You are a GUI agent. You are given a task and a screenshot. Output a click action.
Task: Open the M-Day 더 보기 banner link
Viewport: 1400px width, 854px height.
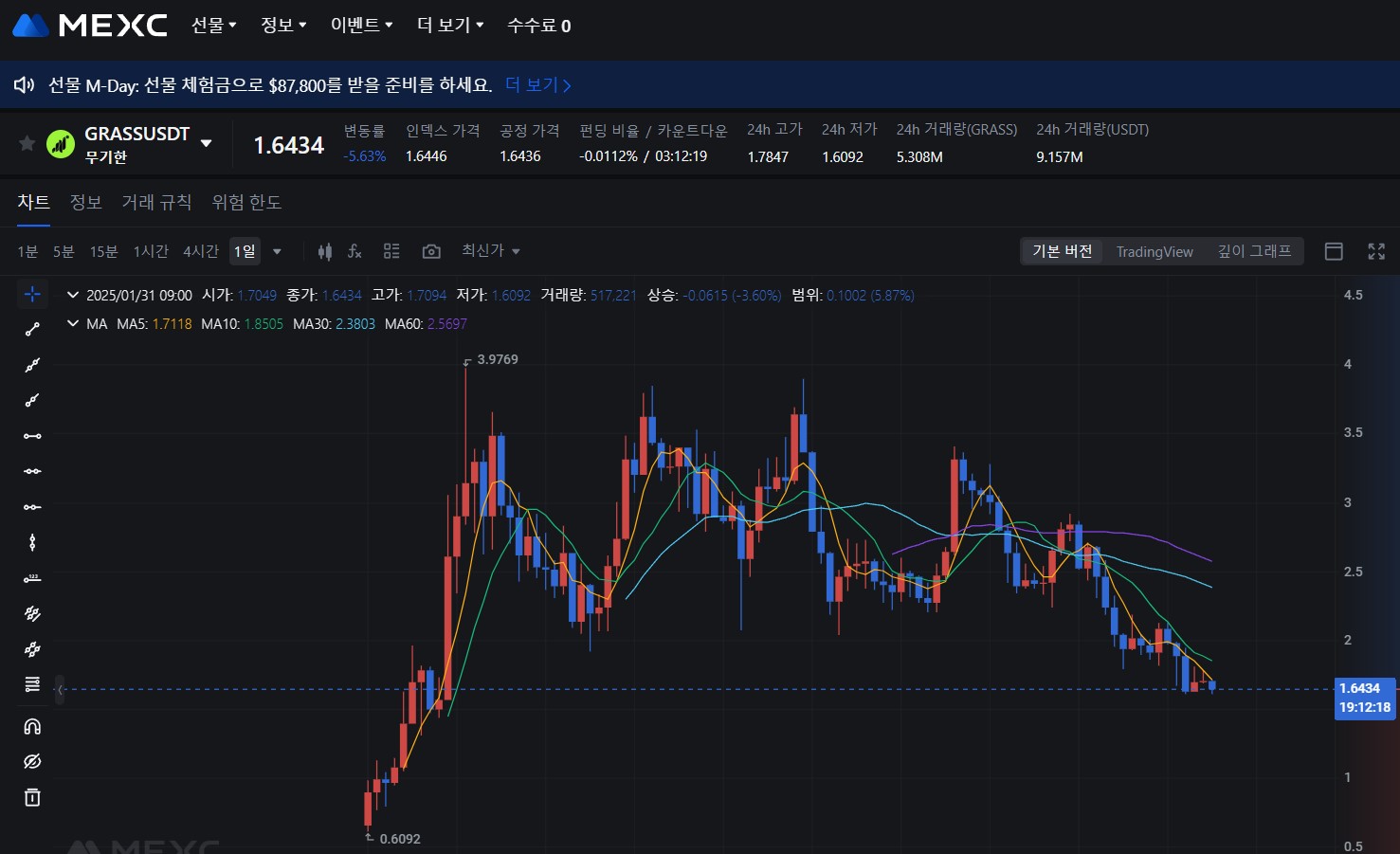point(534,84)
